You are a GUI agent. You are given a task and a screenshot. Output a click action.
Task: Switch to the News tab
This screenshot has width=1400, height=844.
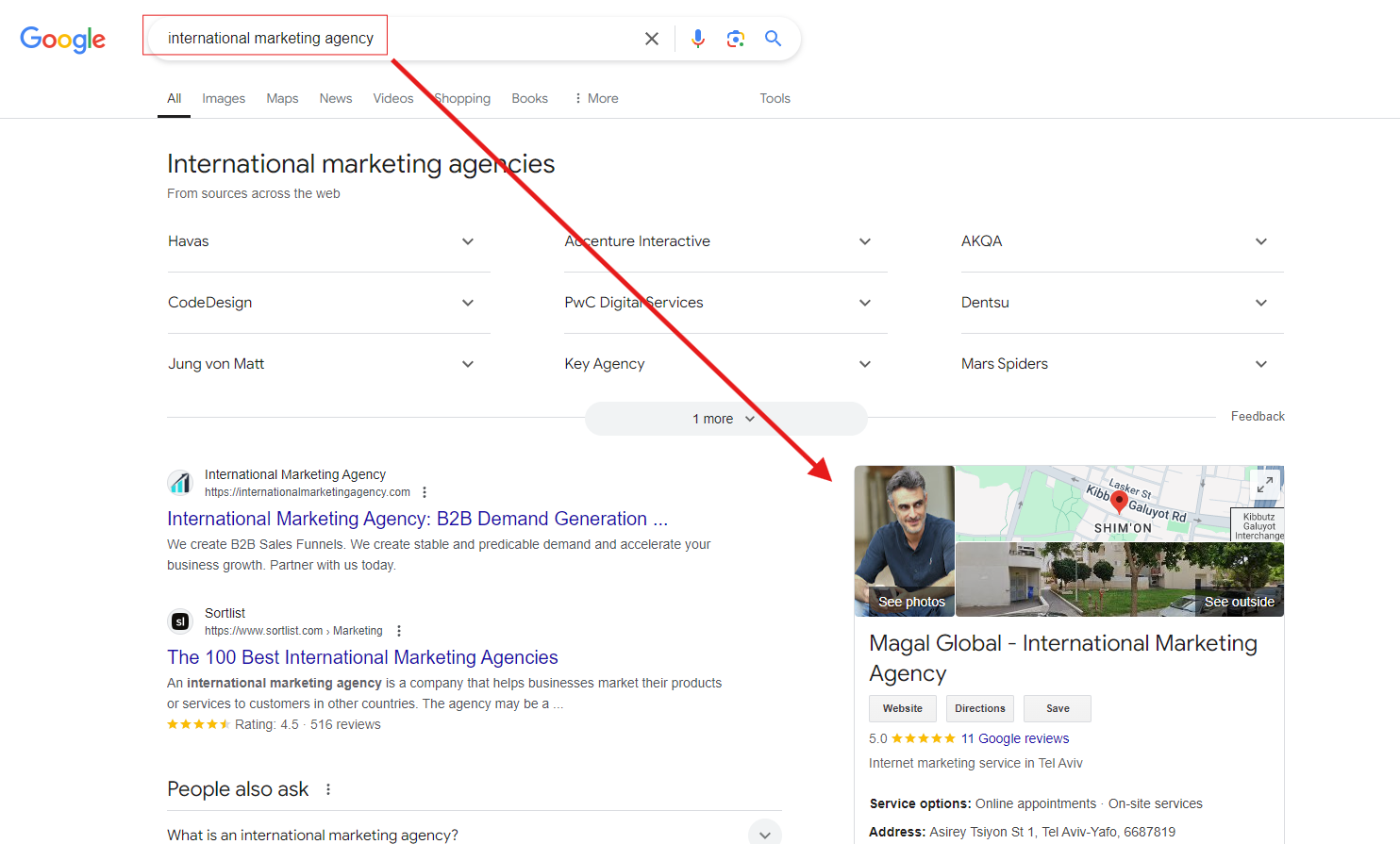coord(335,98)
